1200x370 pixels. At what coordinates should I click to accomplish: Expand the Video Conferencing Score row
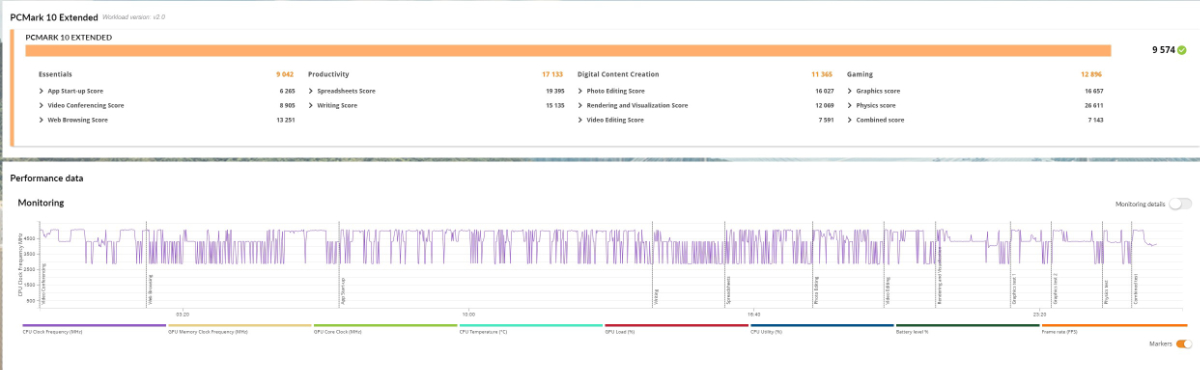pos(42,105)
